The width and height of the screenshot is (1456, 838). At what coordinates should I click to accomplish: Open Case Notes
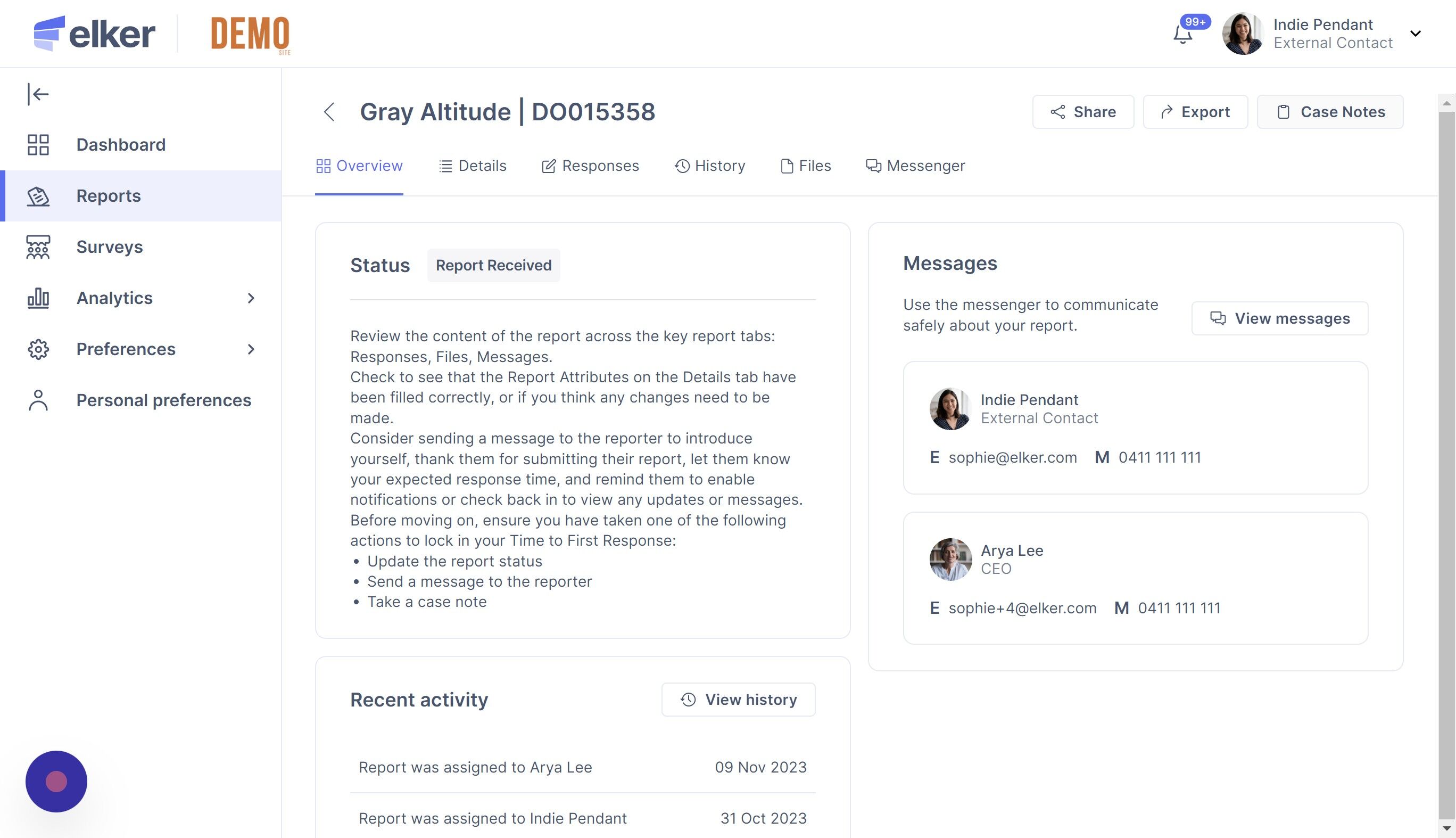1329,112
